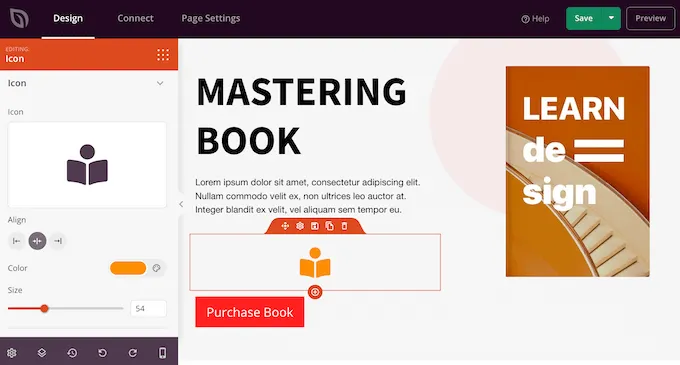Toggle mobile preview icon

(162, 353)
